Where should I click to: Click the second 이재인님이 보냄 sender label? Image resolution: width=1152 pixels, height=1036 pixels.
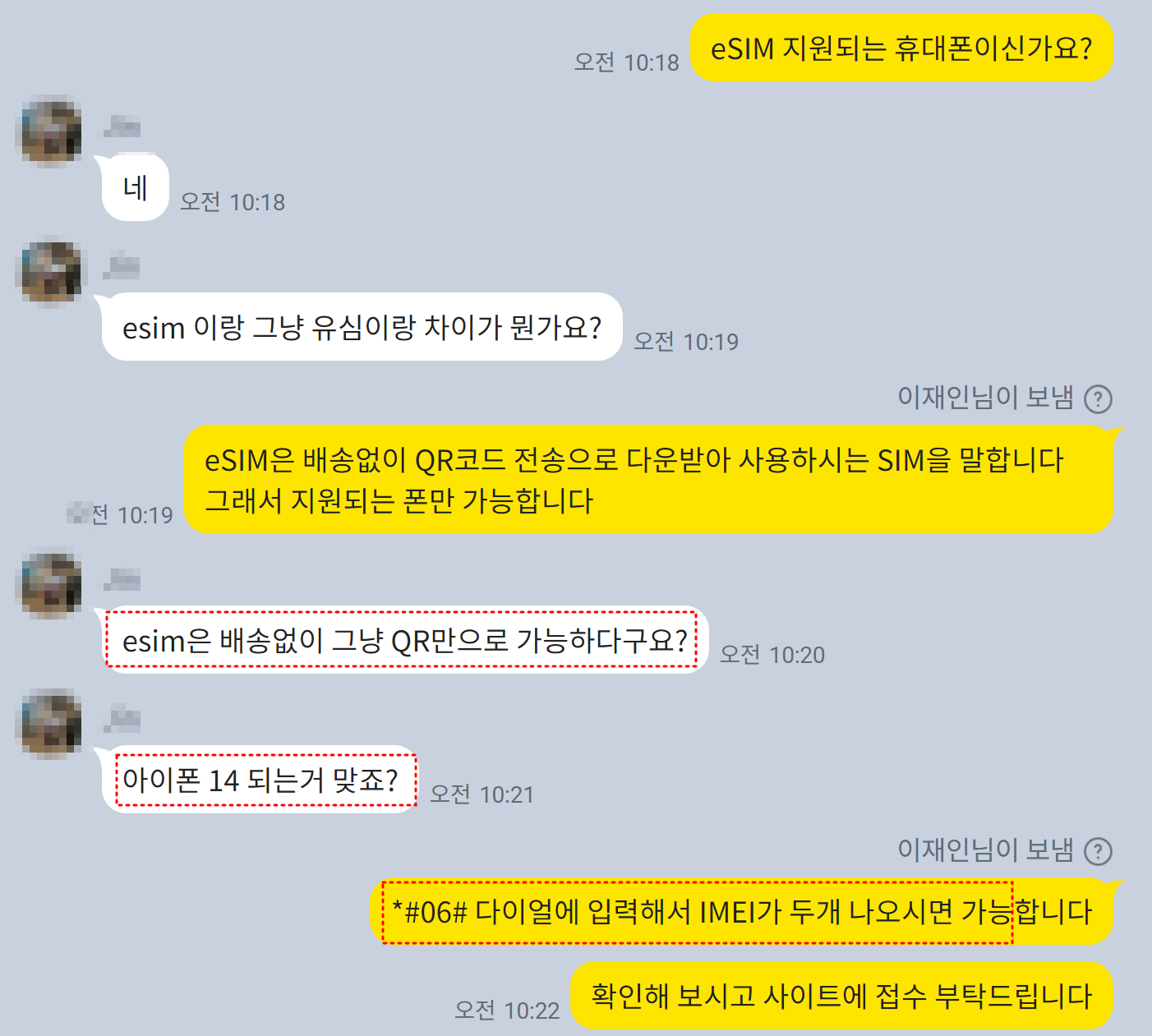point(985,850)
